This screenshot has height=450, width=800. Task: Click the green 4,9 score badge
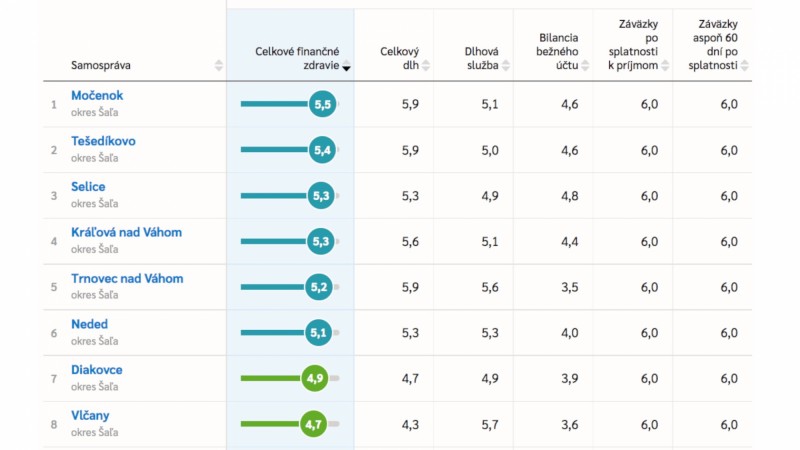[x=315, y=378]
